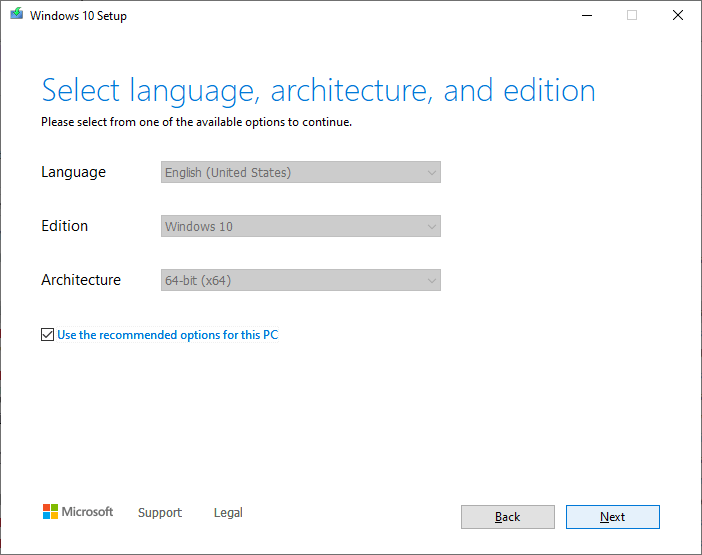Image resolution: width=702 pixels, height=555 pixels.
Task: Click the Edition field label
Action: [x=64, y=226]
